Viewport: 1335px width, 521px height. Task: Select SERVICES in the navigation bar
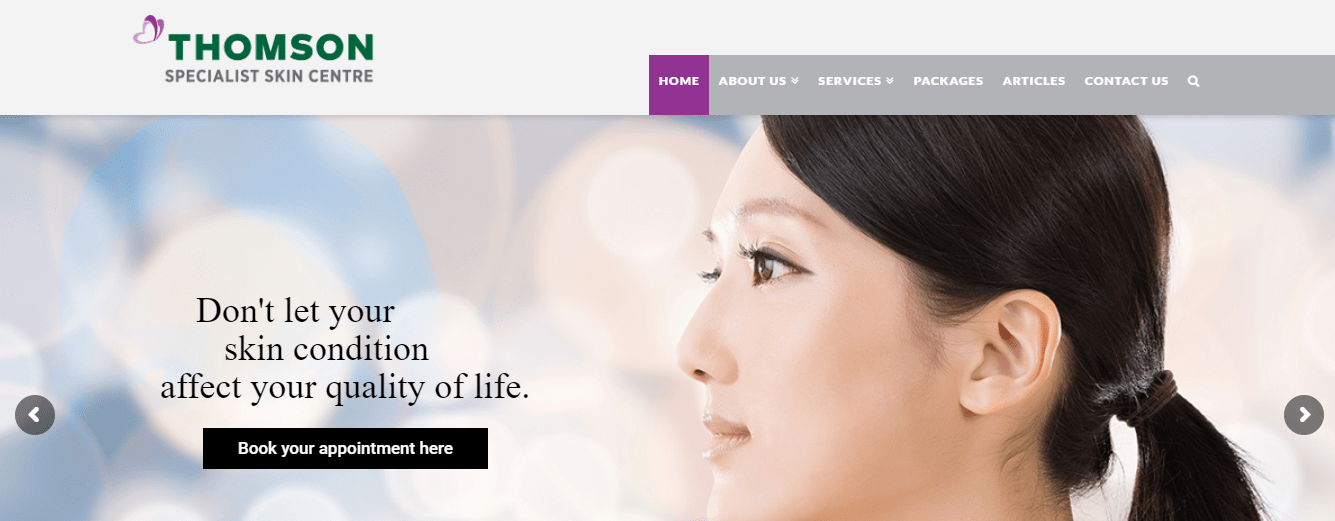[x=849, y=81]
